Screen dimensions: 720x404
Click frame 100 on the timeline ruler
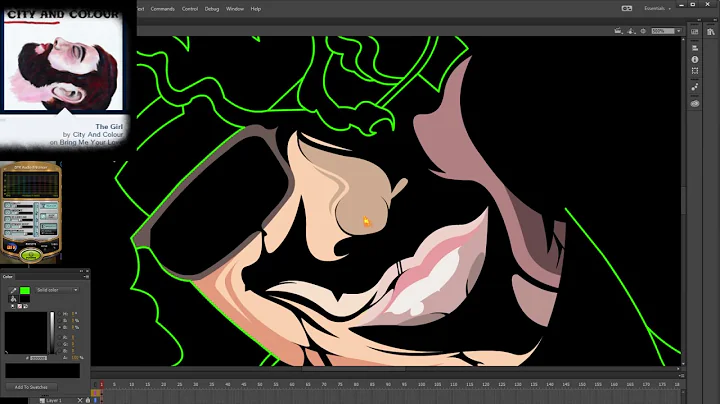point(421,384)
